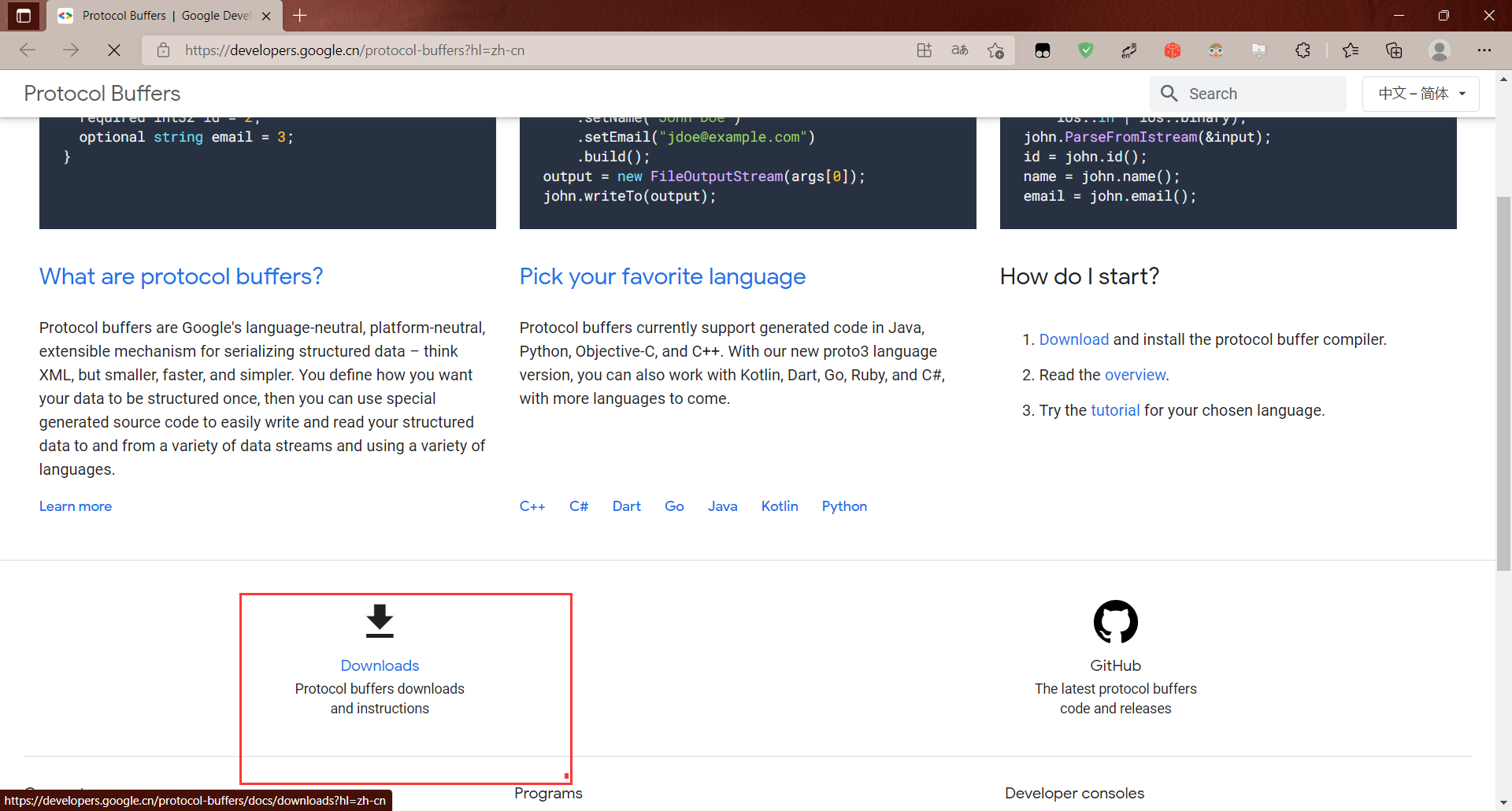1512x811 pixels.
Task: Open the Collections icon
Action: (1394, 50)
